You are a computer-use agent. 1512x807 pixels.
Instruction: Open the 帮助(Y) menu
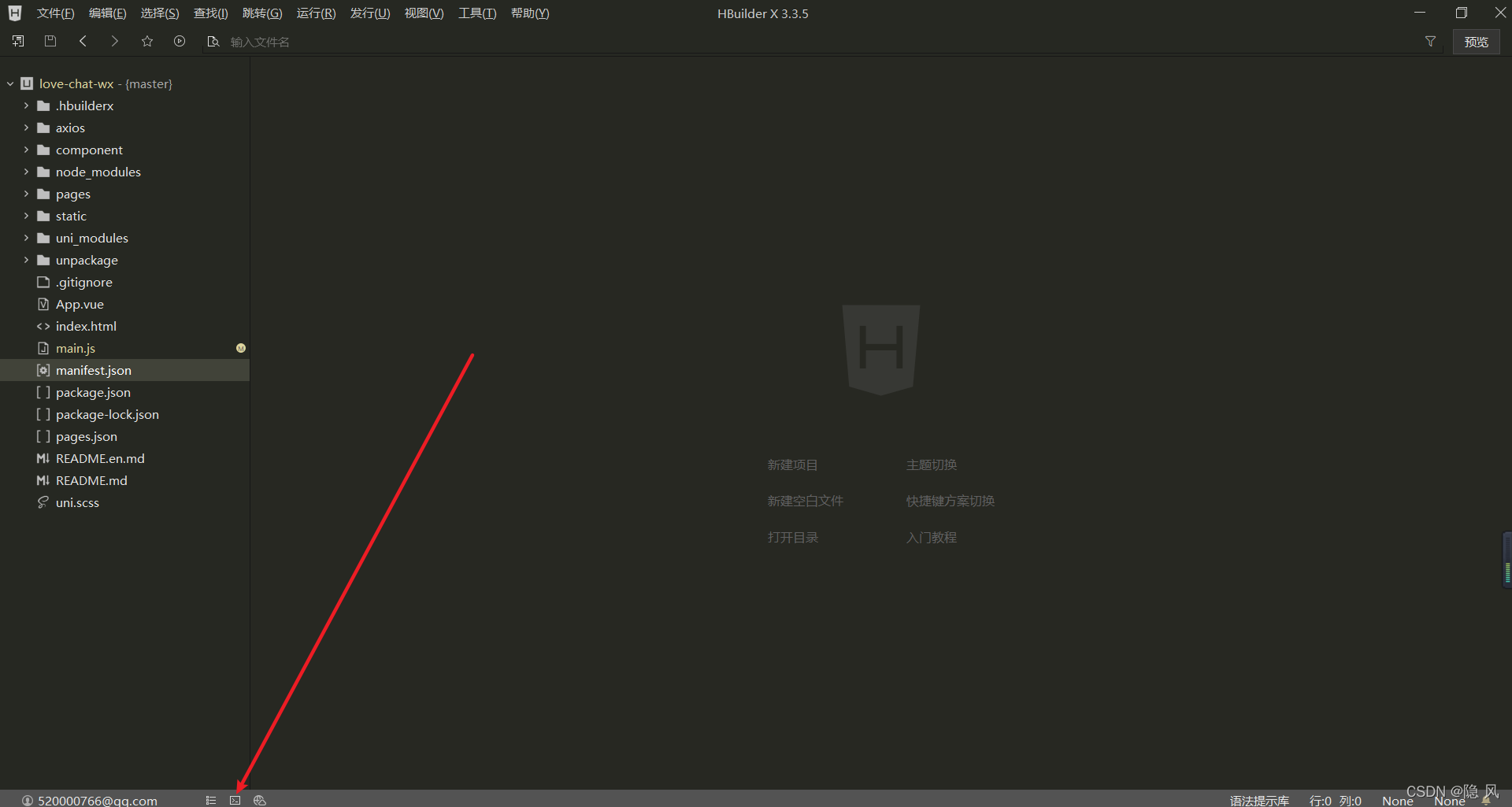point(530,13)
